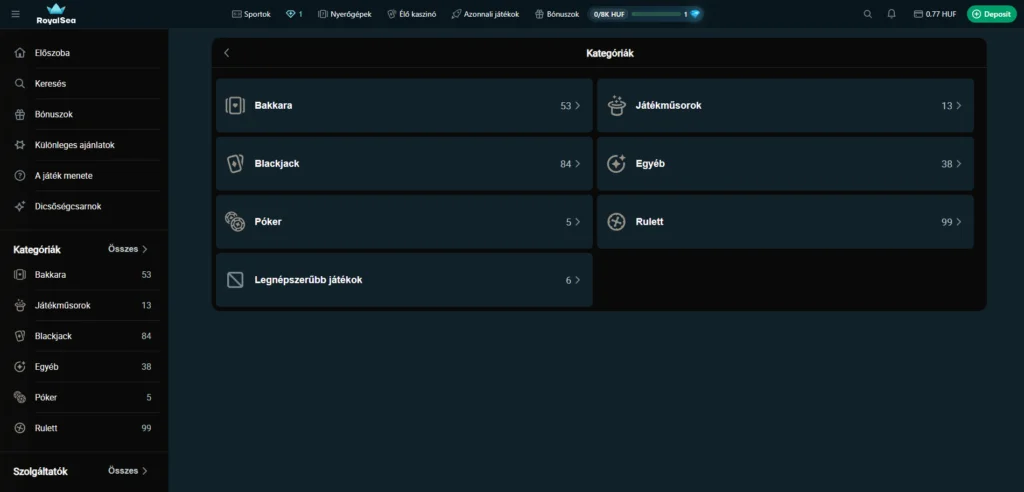
Task: Open the Azonnali játékok menu item
Action: tap(485, 14)
